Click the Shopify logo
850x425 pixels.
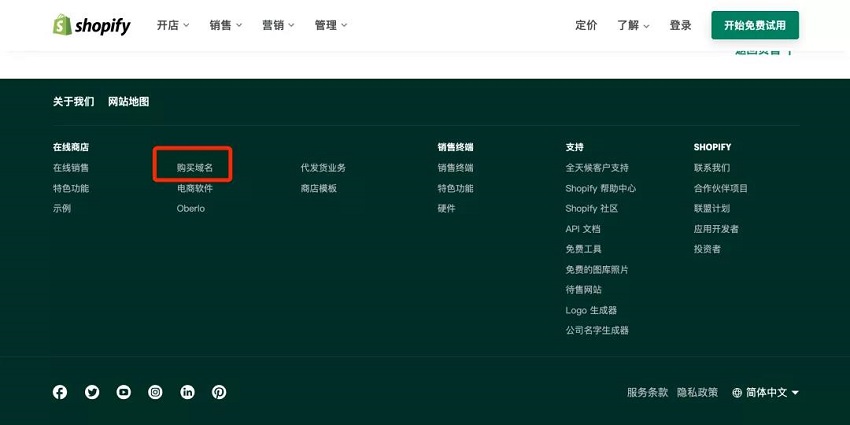92,25
